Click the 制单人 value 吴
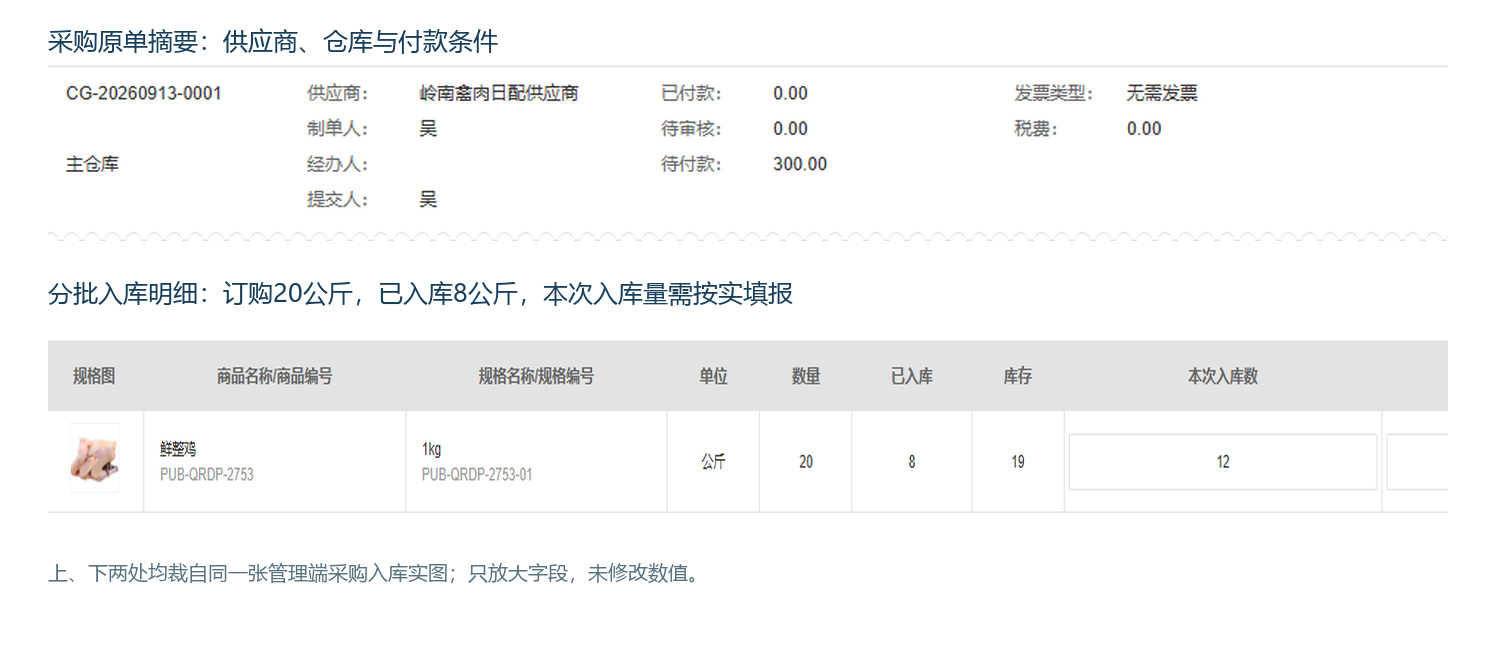This screenshot has width=1500, height=670. 428,129
